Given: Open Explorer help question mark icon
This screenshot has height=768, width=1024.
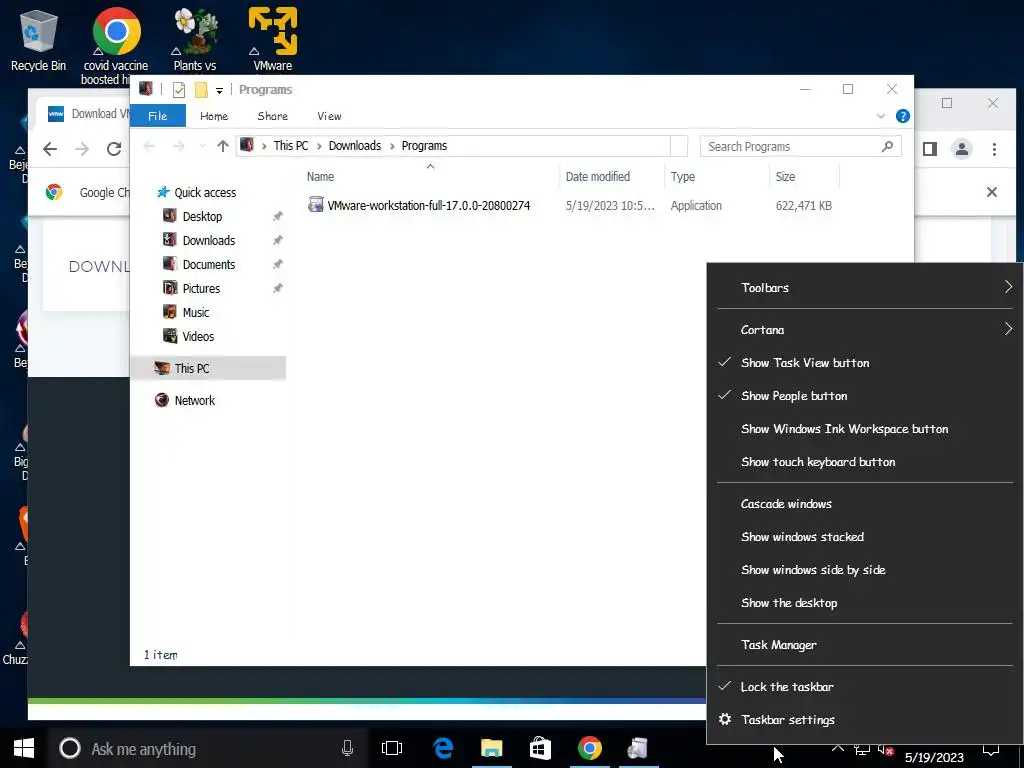Looking at the screenshot, I should tap(903, 116).
